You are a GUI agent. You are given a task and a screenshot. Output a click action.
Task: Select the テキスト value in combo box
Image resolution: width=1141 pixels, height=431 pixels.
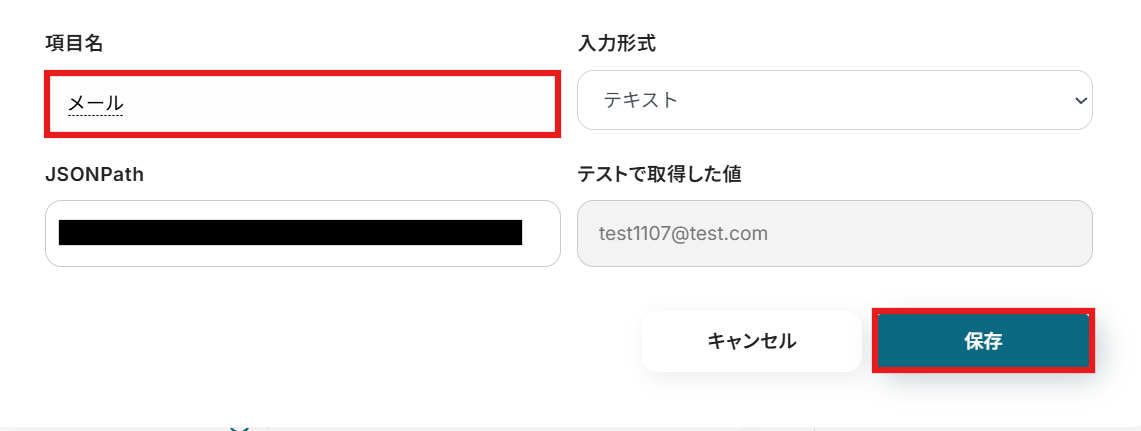(641, 100)
